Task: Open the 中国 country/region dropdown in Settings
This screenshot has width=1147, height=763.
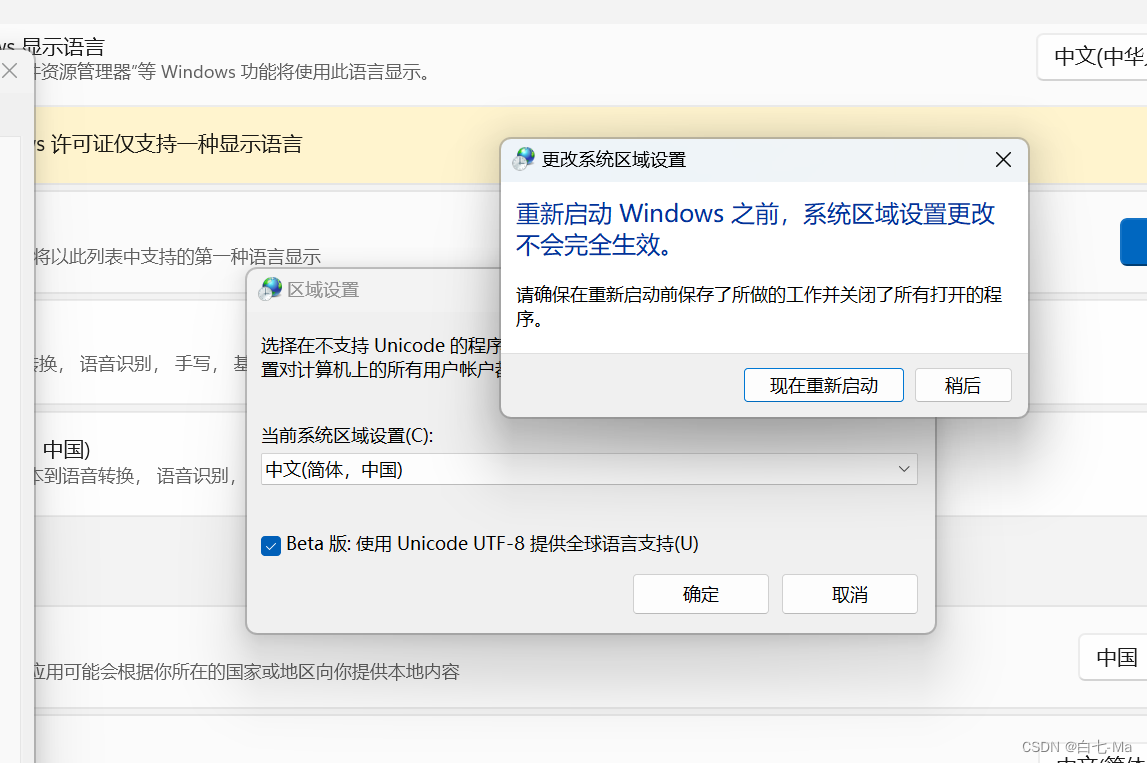Action: pyautogui.click(x=1114, y=657)
